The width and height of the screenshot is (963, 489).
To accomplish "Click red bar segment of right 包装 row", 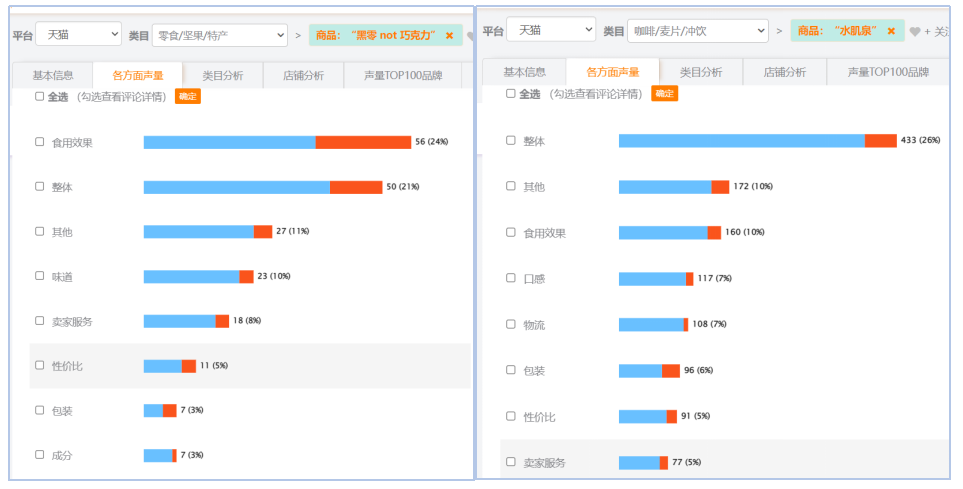I will click(671, 371).
